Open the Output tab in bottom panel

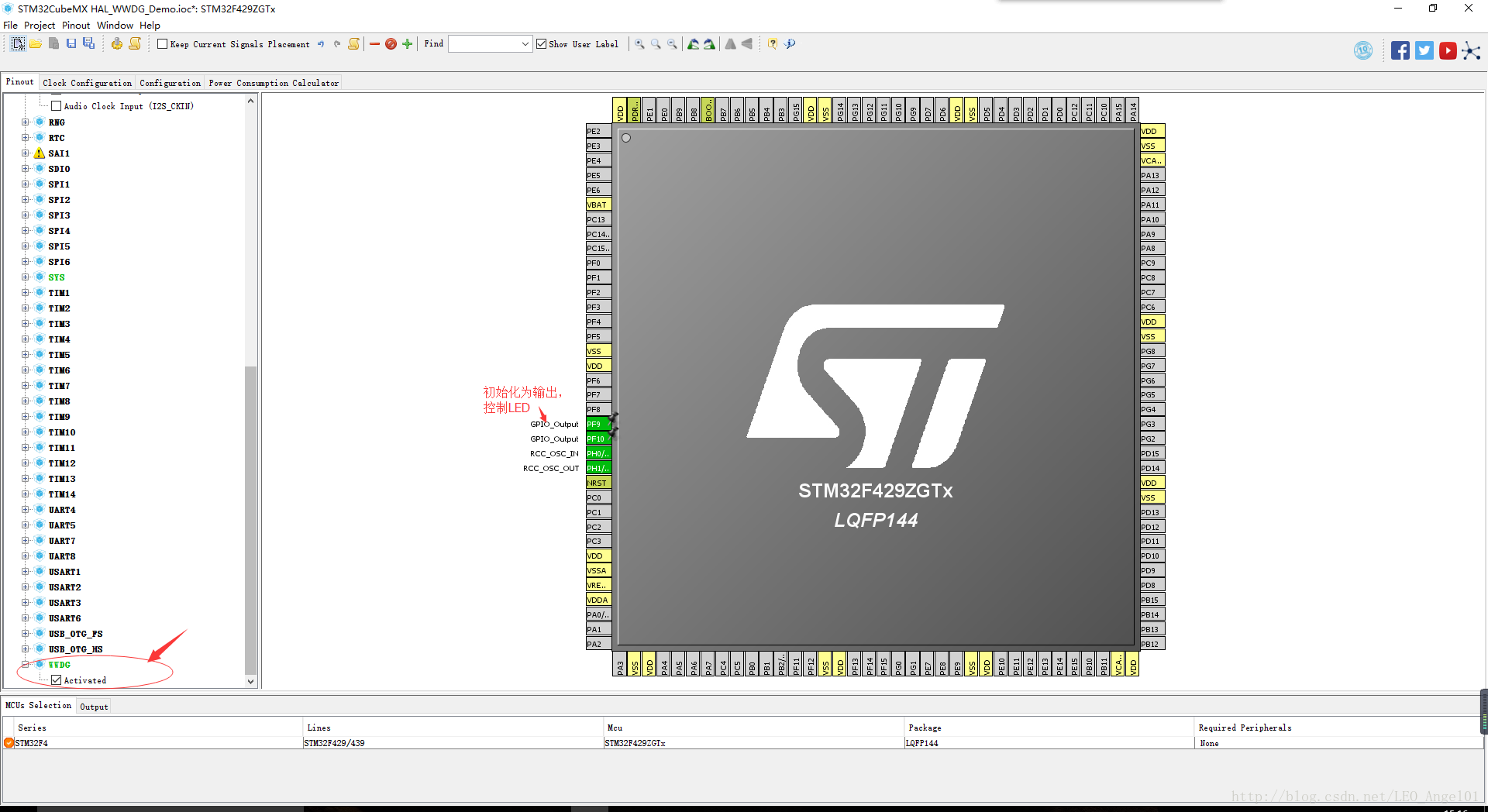94,707
